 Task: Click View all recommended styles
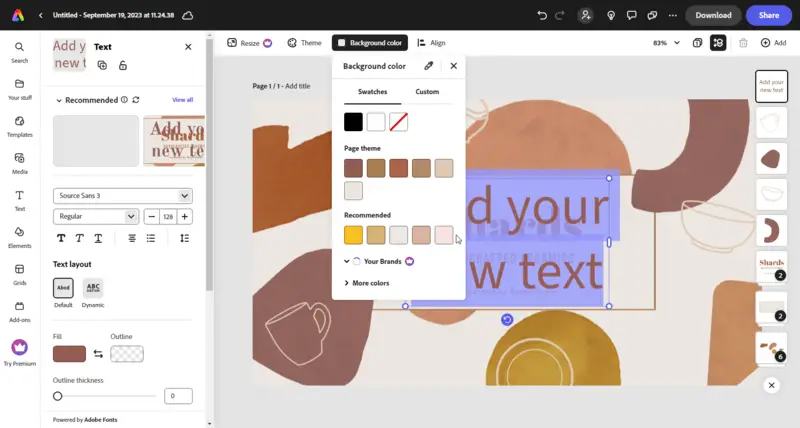(183, 100)
